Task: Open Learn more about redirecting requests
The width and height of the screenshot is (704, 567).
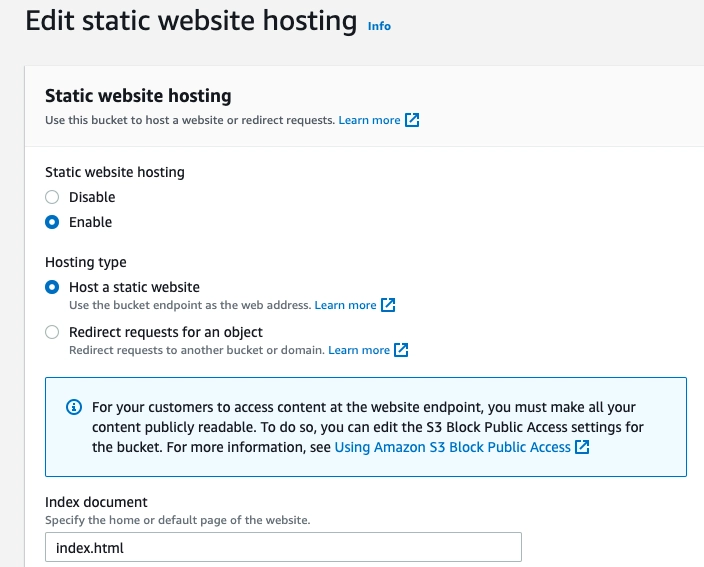Action: point(358,350)
